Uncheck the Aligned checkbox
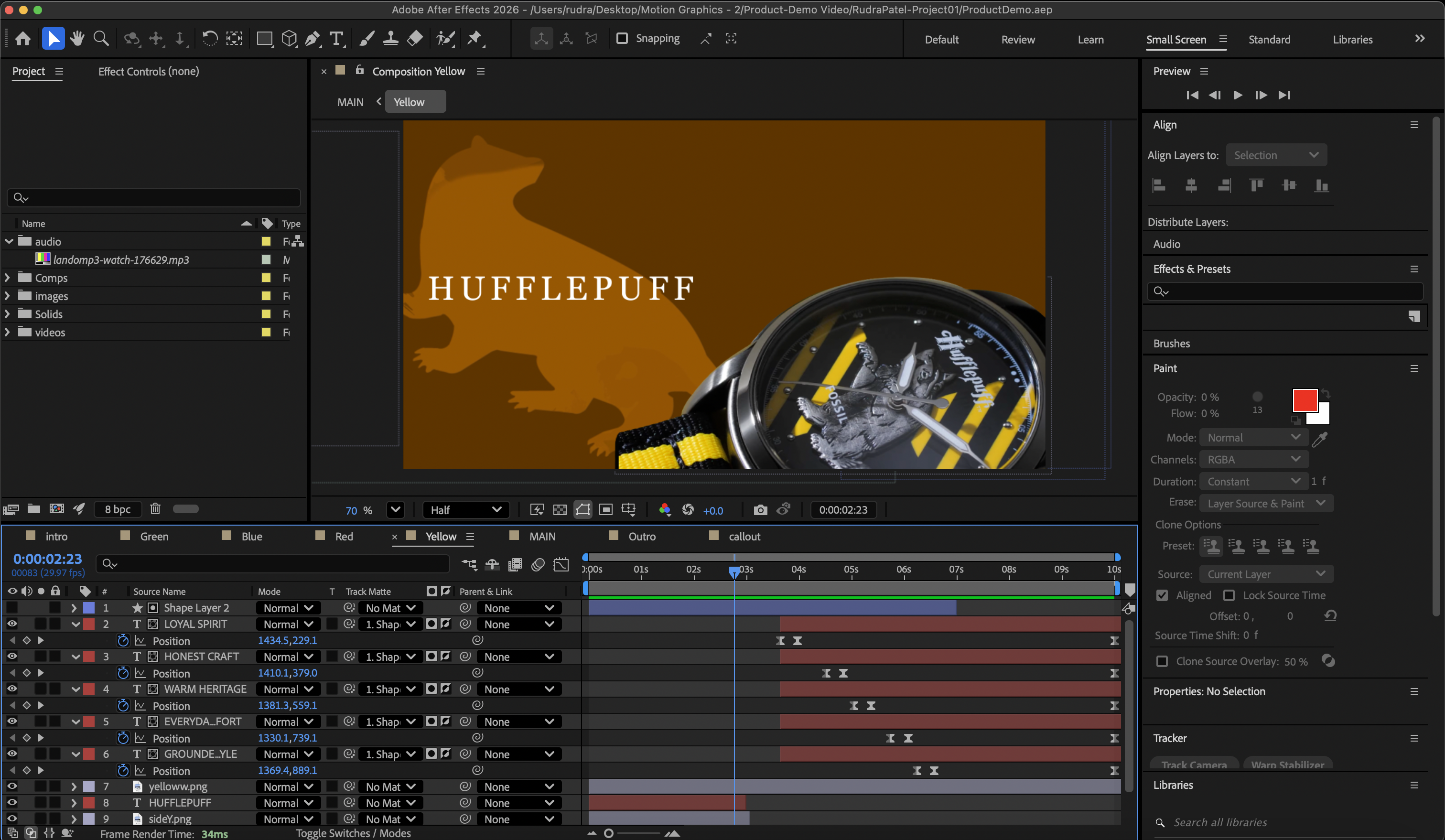Image resolution: width=1445 pixels, height=840 pixels. click(x=1162, y=595)
